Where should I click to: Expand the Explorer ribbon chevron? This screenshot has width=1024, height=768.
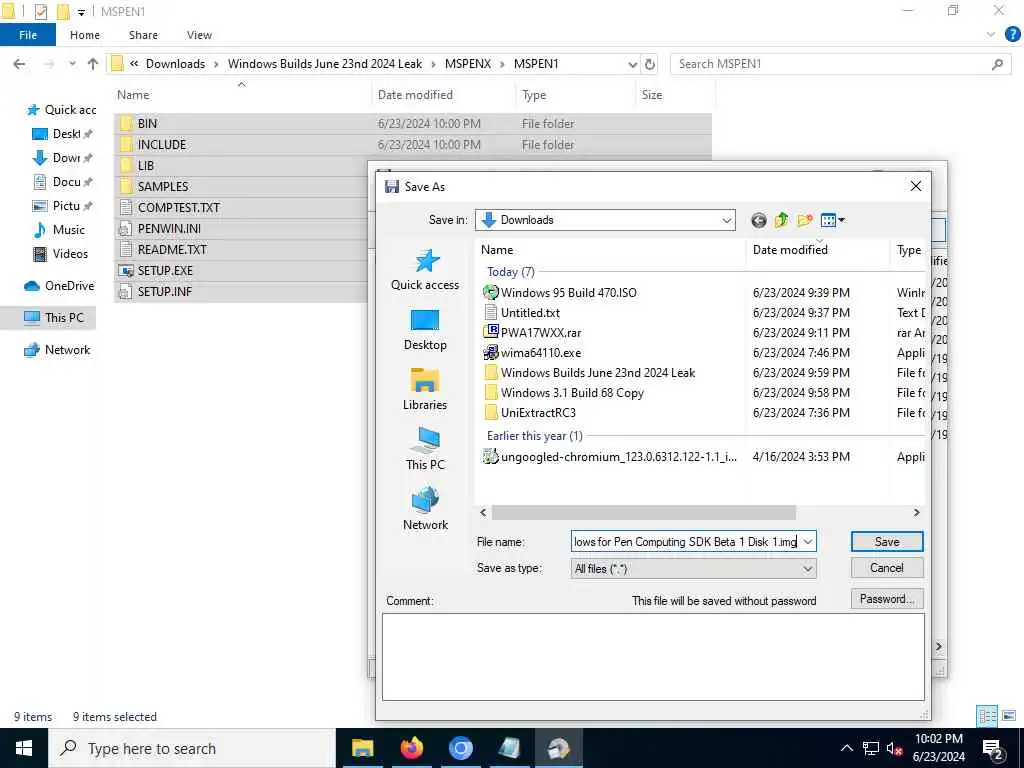coord(991,35)
